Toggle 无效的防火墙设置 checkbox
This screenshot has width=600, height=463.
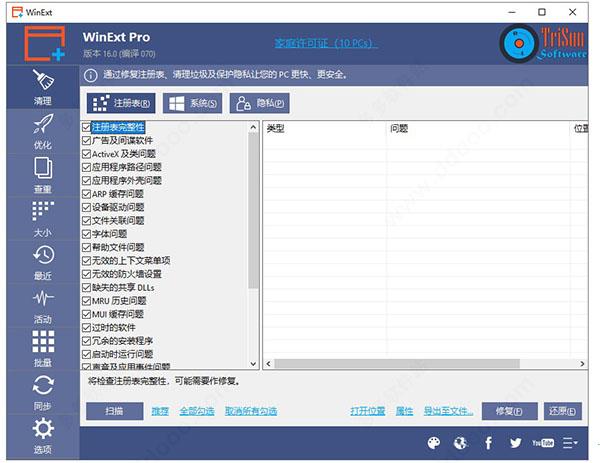[x=86, y=274]
